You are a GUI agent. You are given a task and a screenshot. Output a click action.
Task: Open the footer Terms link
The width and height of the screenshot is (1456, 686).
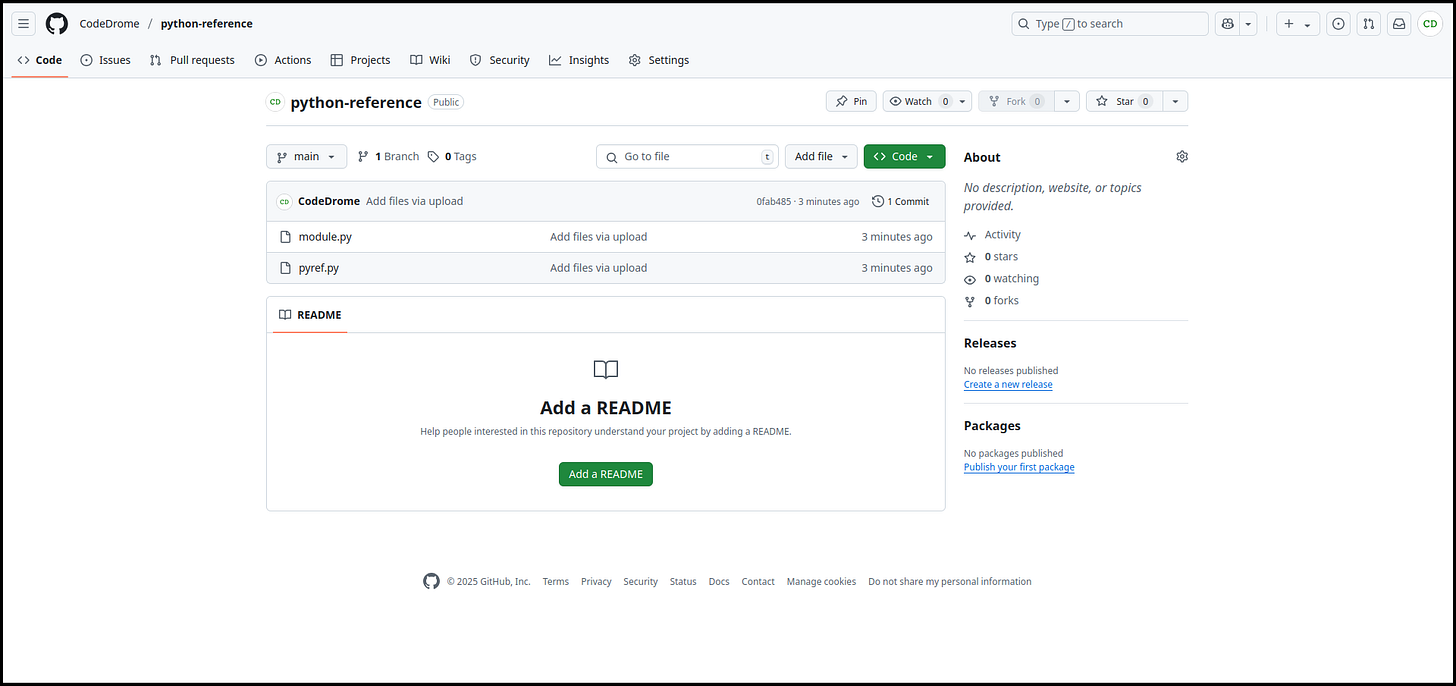tap(556, 582)
